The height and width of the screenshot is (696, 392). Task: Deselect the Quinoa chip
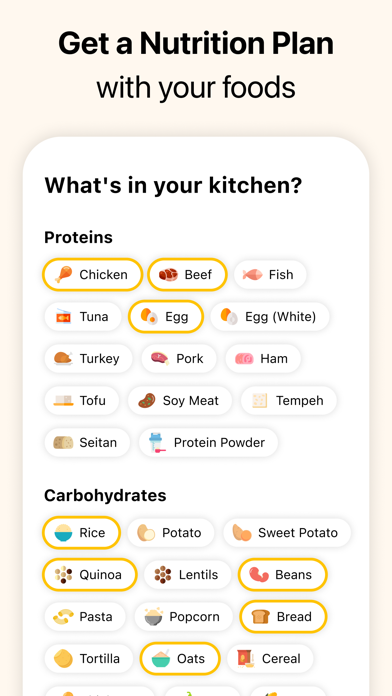tap(90, 575)
